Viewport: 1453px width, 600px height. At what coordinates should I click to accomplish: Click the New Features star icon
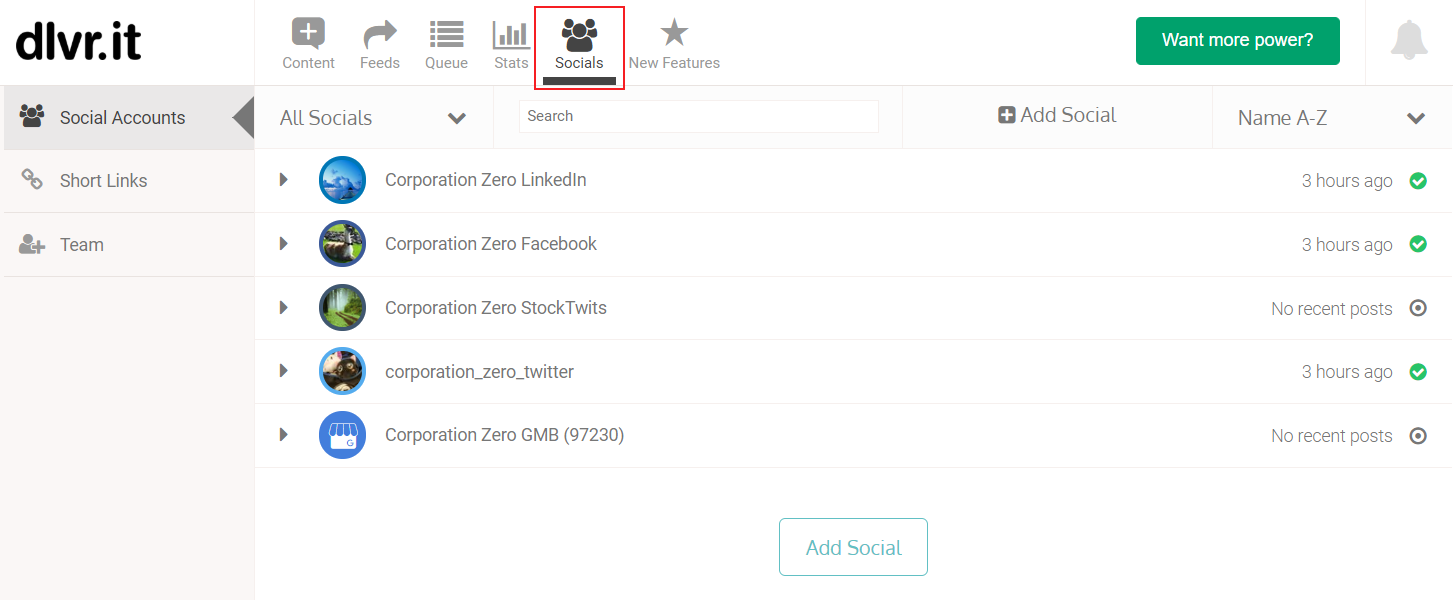tap(674, 34)
